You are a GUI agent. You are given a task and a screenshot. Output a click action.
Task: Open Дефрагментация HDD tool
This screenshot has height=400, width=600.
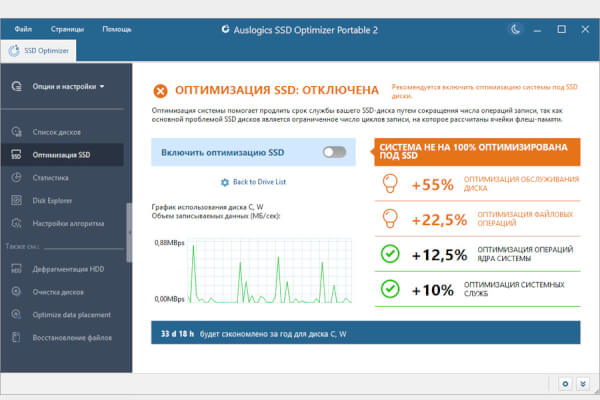[x=68, y=269]
